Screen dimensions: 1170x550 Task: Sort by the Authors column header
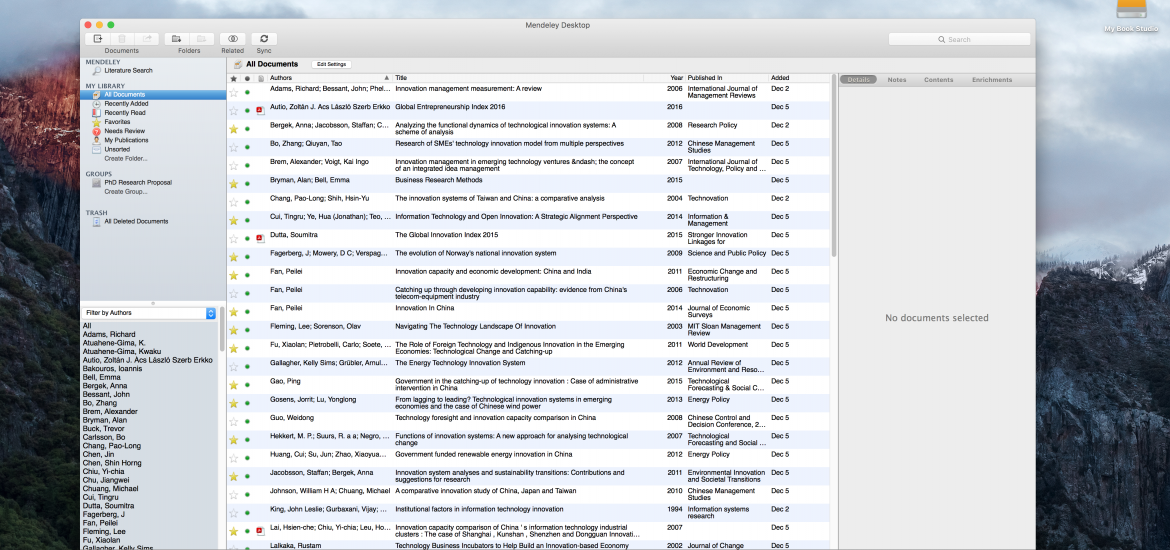(x=329, y=78)
